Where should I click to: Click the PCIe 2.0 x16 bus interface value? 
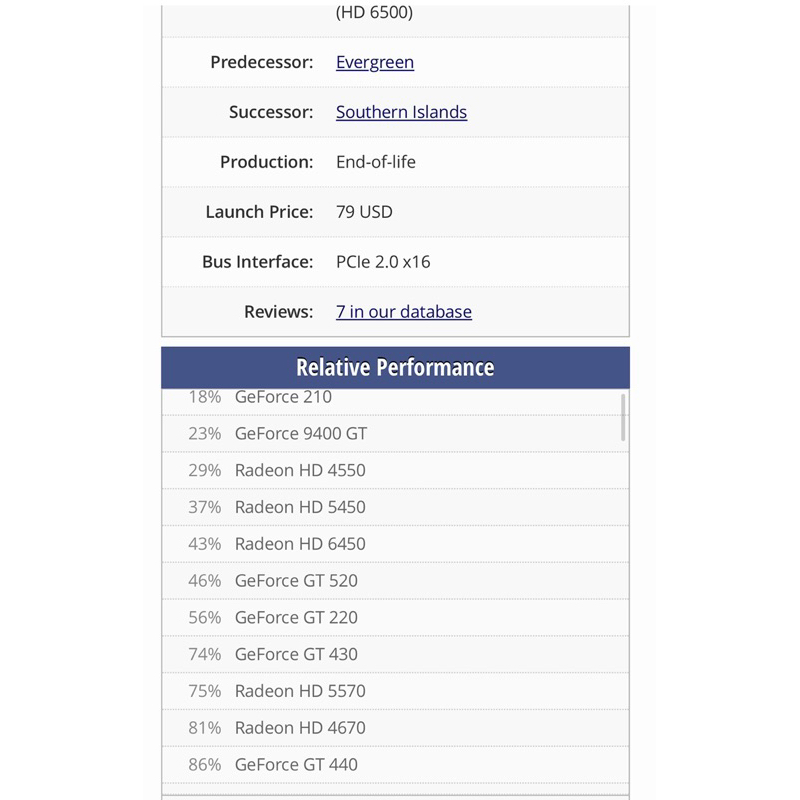point(383,262)
